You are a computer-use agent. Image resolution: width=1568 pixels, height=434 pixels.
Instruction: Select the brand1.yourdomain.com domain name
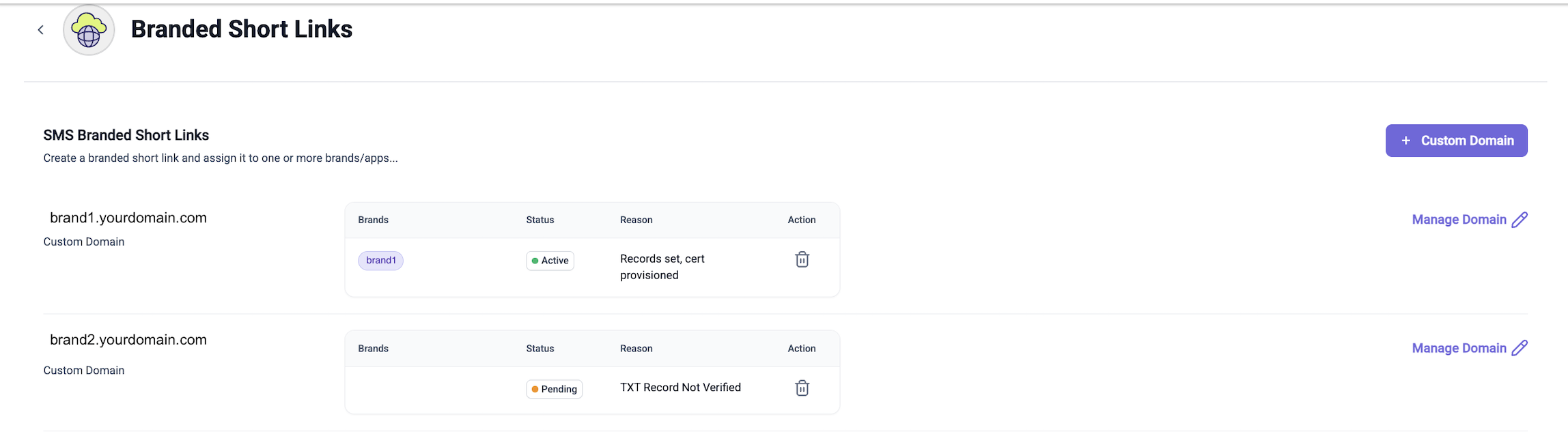(128, 218)
